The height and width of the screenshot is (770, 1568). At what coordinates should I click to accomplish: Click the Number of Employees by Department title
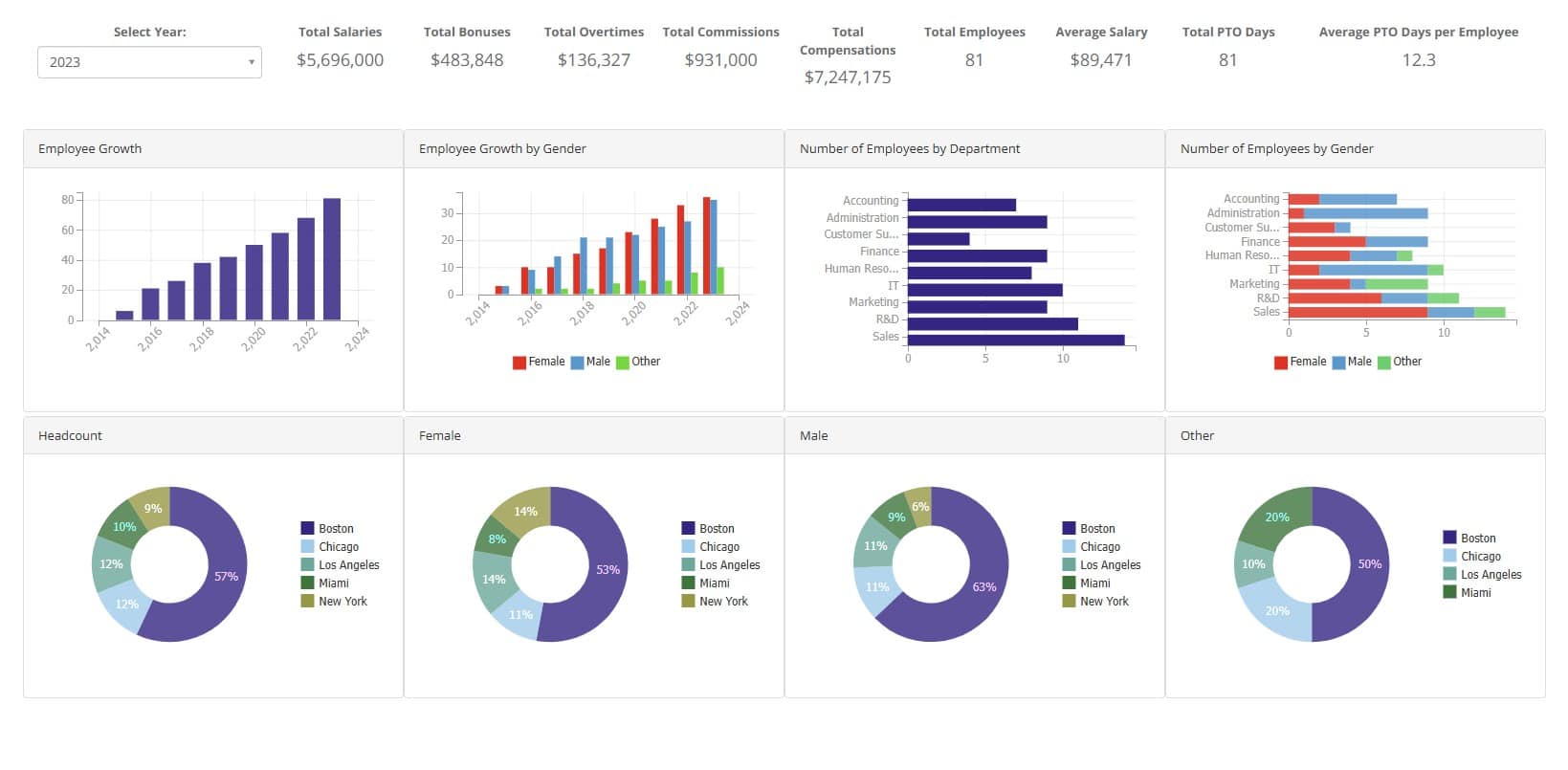910,148
